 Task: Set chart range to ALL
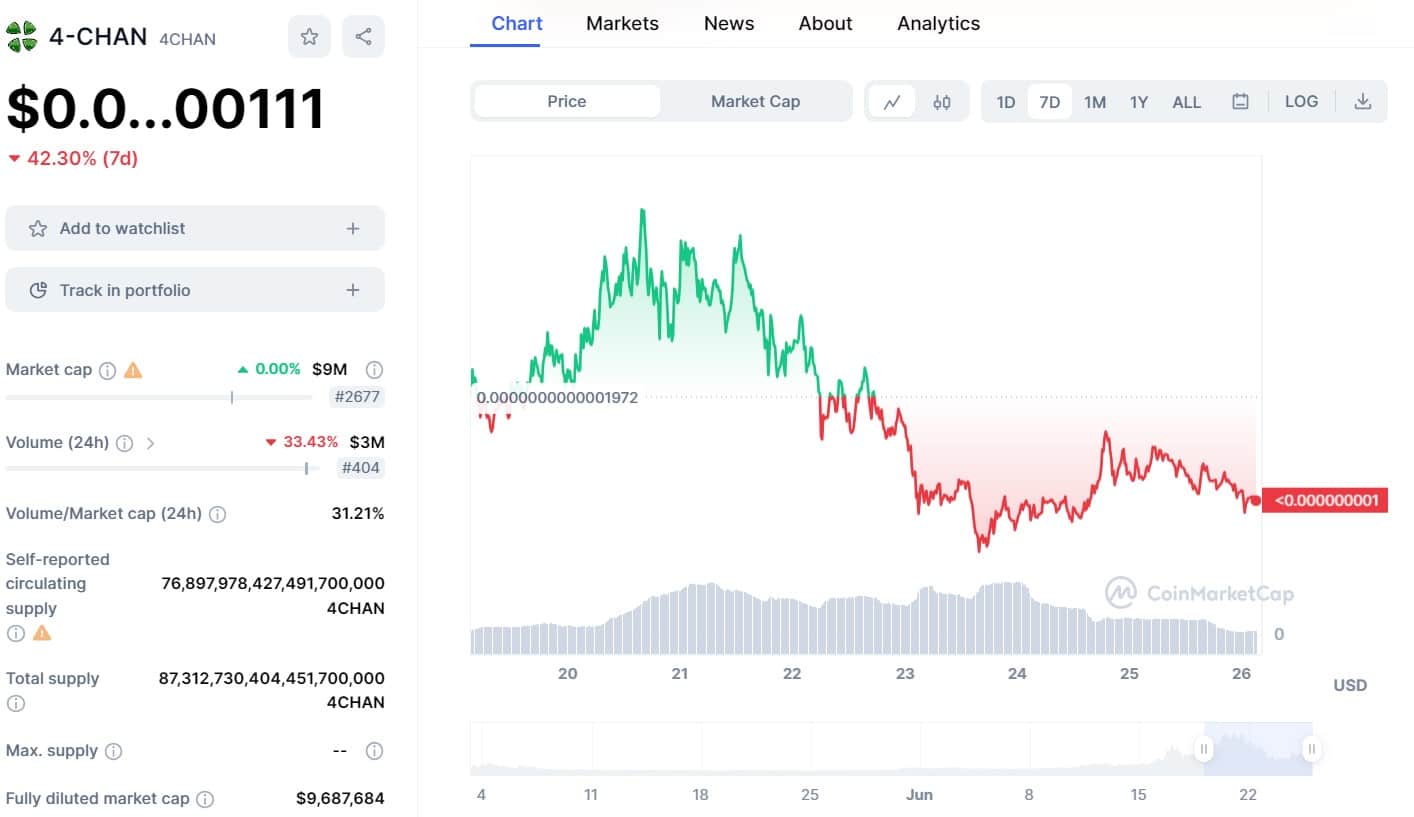click(x=1187, y=101)
